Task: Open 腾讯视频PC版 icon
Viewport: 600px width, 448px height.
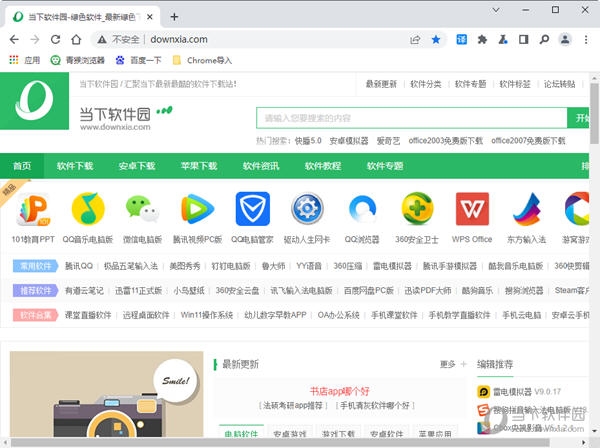Action: tap(197, 209)
